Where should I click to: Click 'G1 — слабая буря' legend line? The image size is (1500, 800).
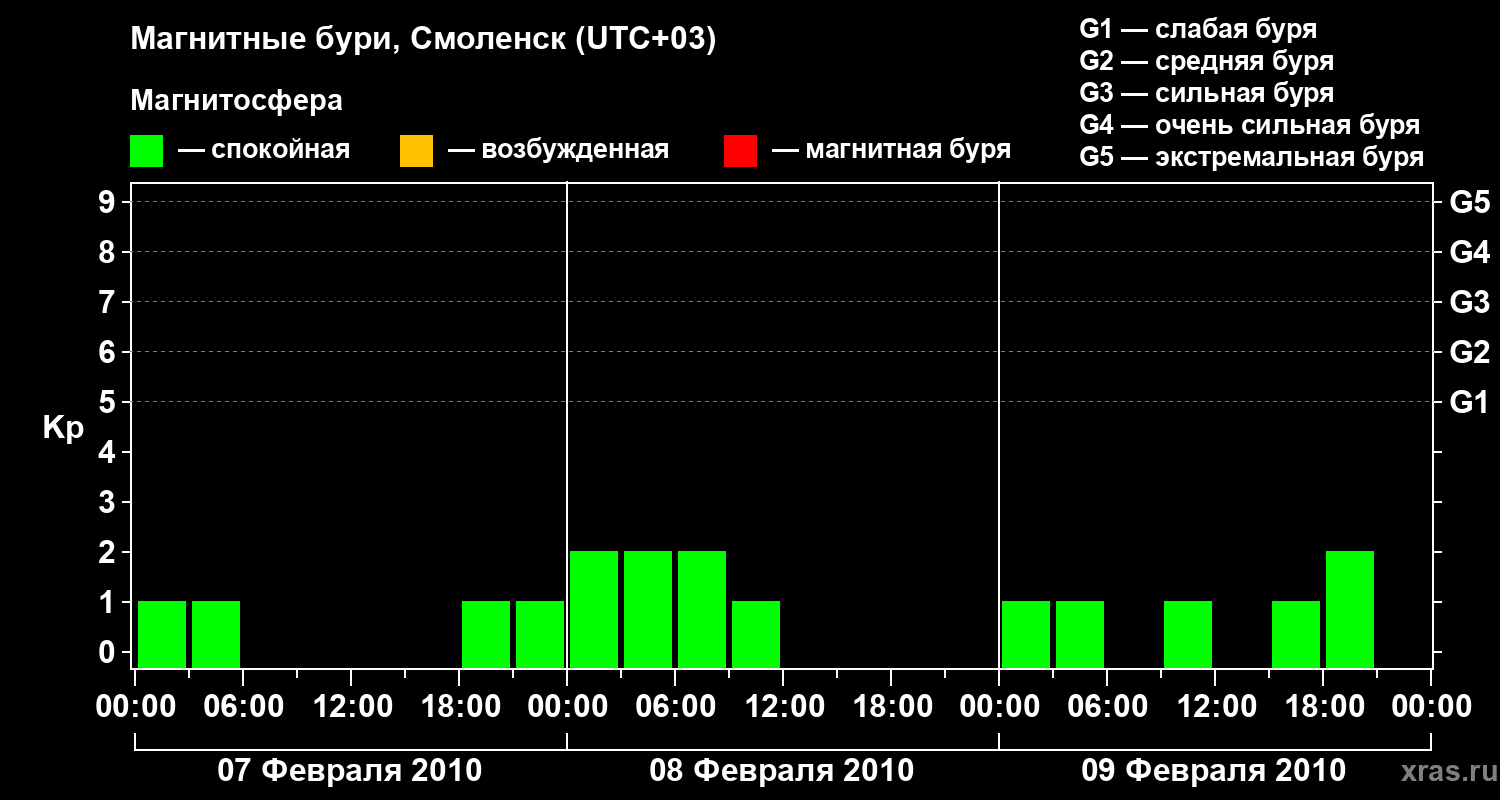1198,29
